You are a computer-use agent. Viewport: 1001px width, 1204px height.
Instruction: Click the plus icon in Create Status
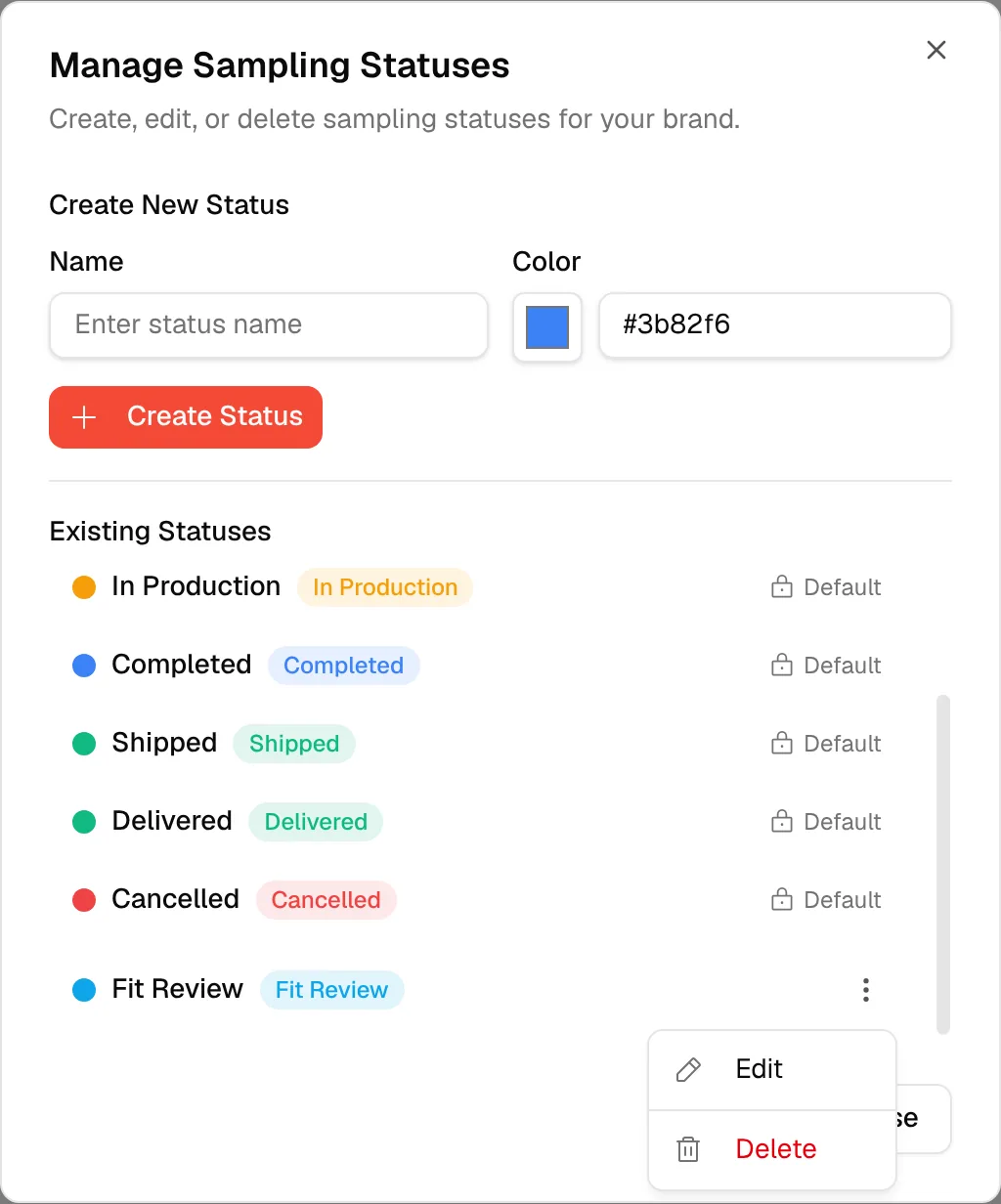click(x=85, y=417)
